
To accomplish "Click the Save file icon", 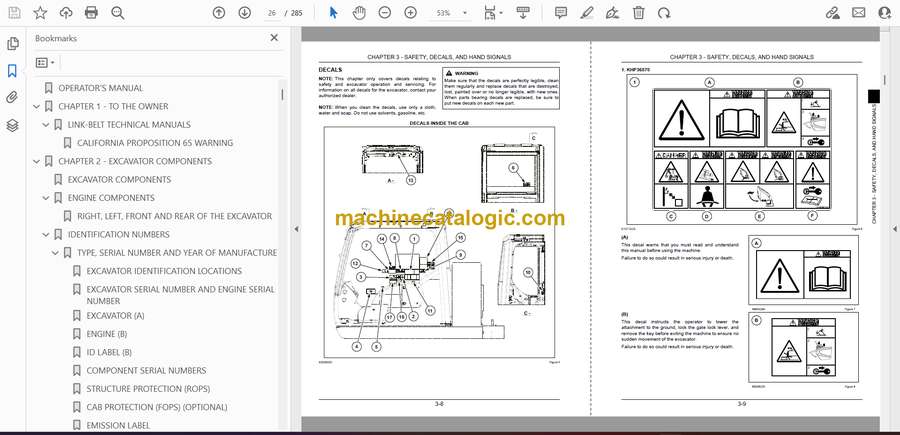I will coord(14,13).
